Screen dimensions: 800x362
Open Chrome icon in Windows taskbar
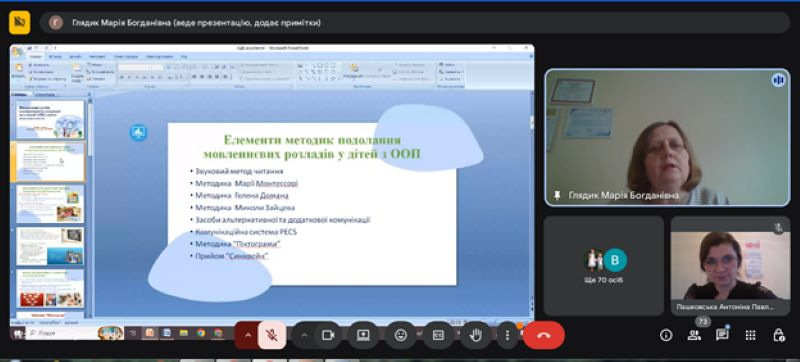201,333
